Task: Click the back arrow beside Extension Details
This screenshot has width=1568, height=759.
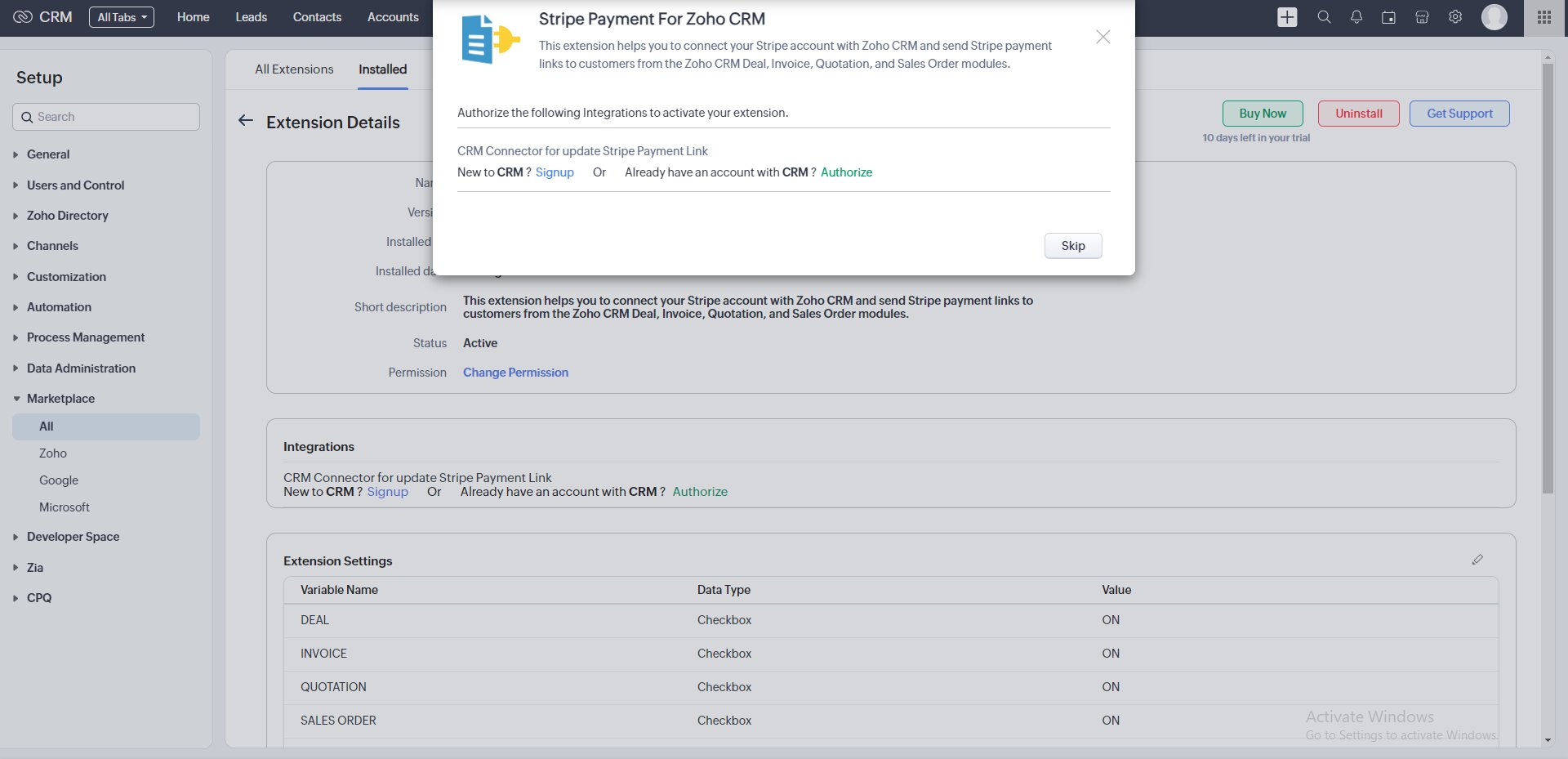Action: 246,121
